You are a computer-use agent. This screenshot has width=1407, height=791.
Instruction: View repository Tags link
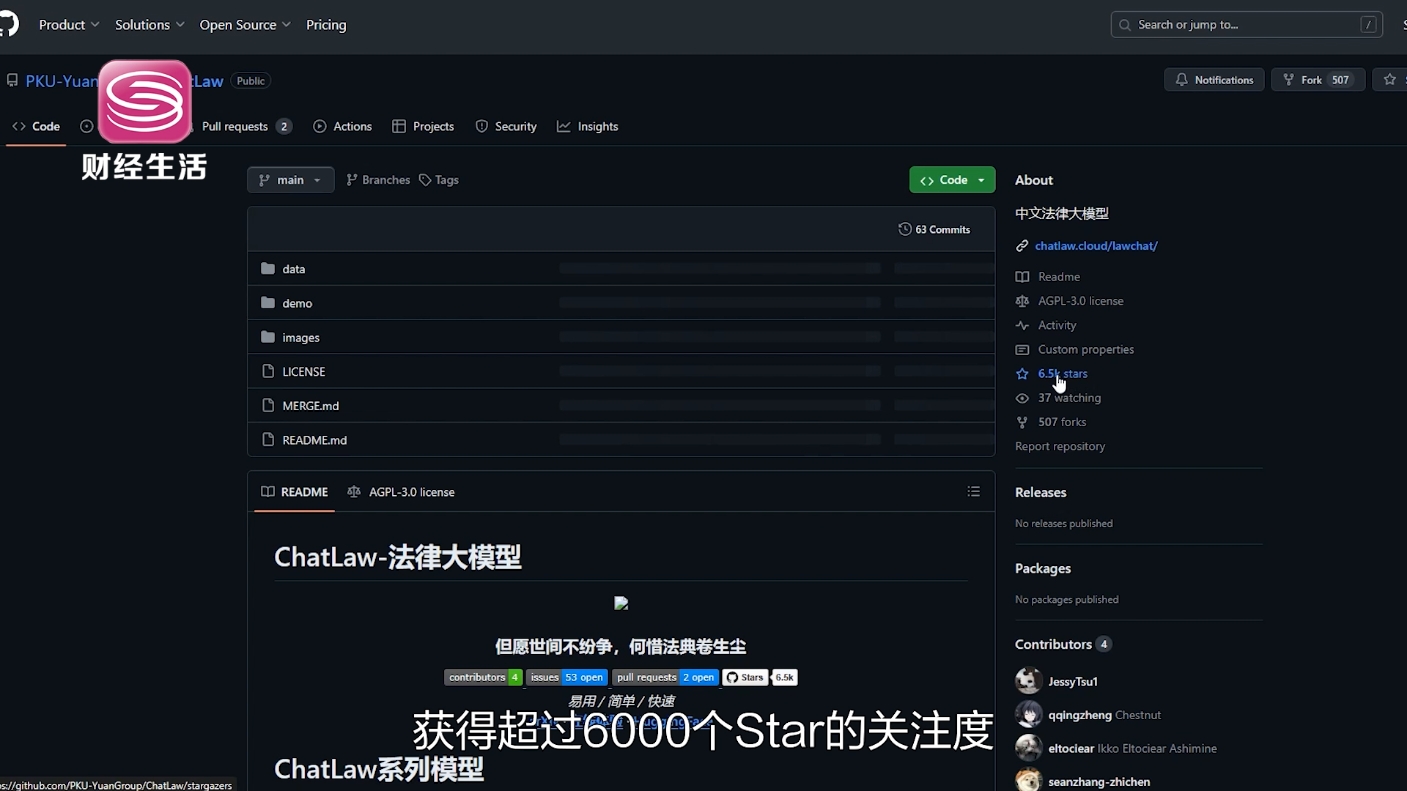pyautogui.click(x=439, y=180)
